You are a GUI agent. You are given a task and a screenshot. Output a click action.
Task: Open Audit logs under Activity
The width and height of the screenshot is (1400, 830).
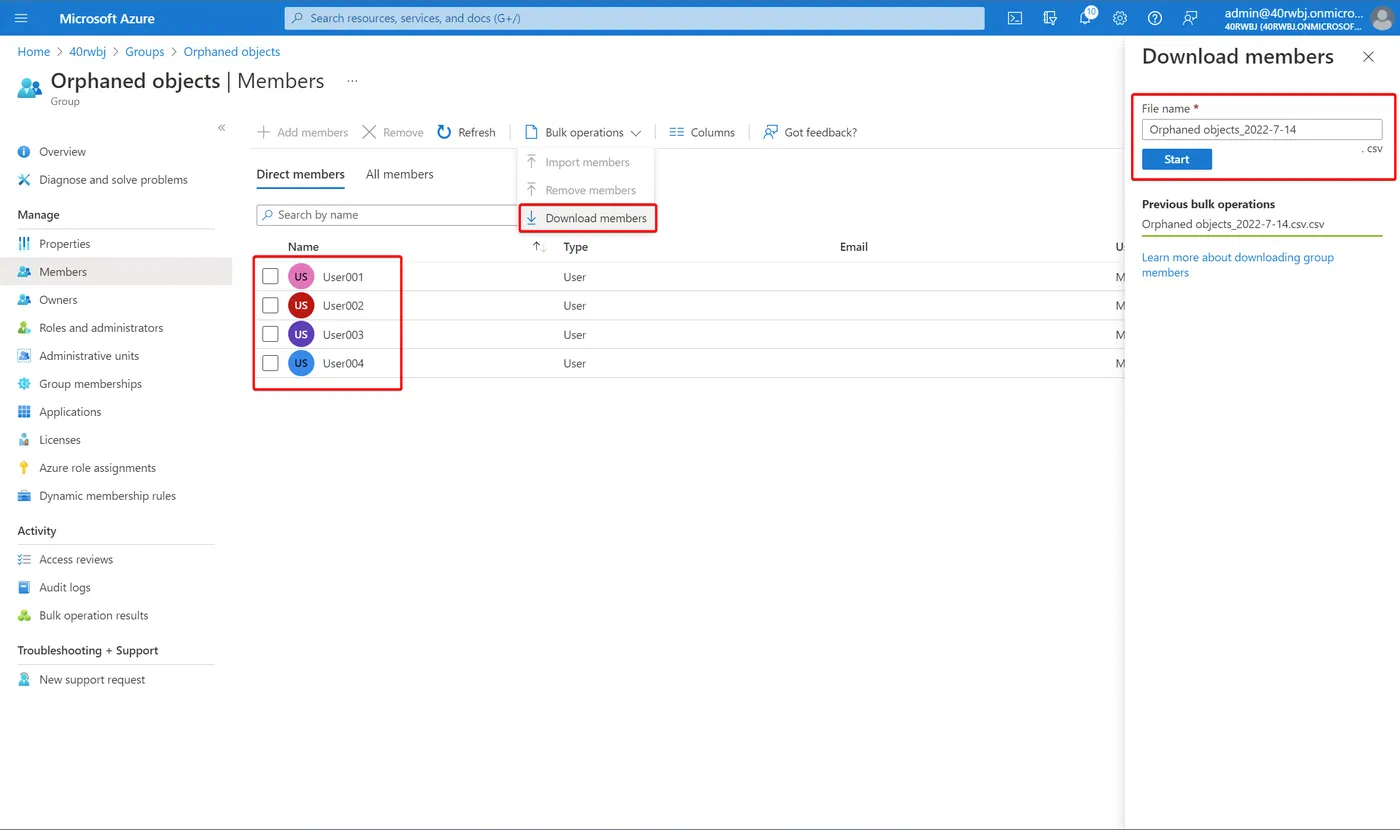pyautogui.click(x=65, y=588)
